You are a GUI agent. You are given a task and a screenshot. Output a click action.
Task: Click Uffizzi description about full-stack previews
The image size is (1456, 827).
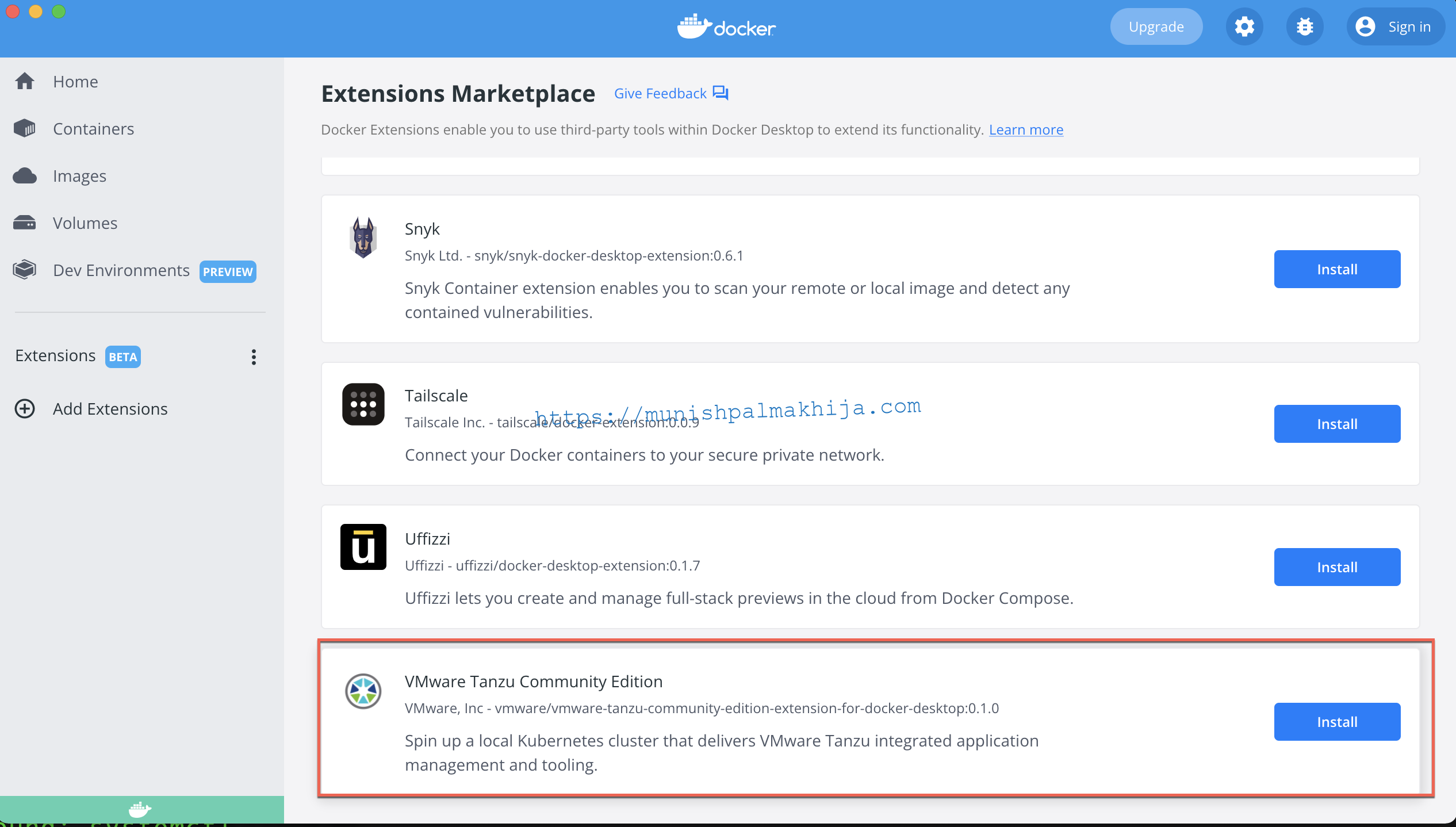pyautogui.click(x=739, y=598)
